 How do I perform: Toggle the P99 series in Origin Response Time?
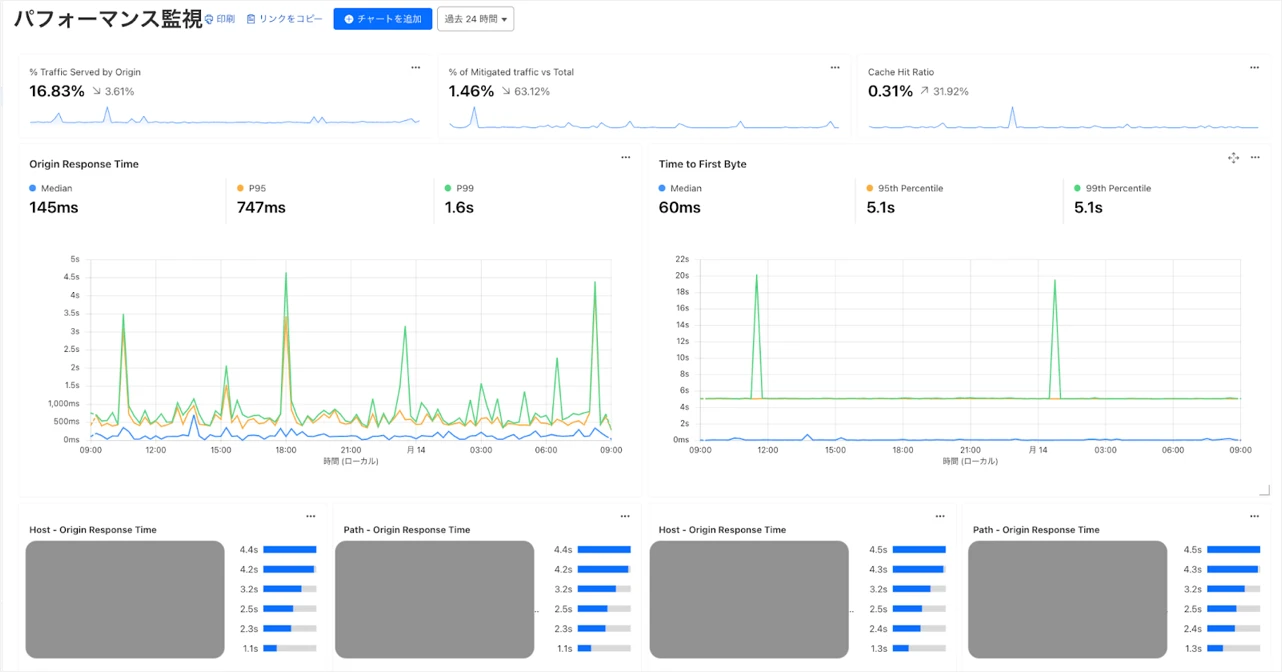pos(464,188)
